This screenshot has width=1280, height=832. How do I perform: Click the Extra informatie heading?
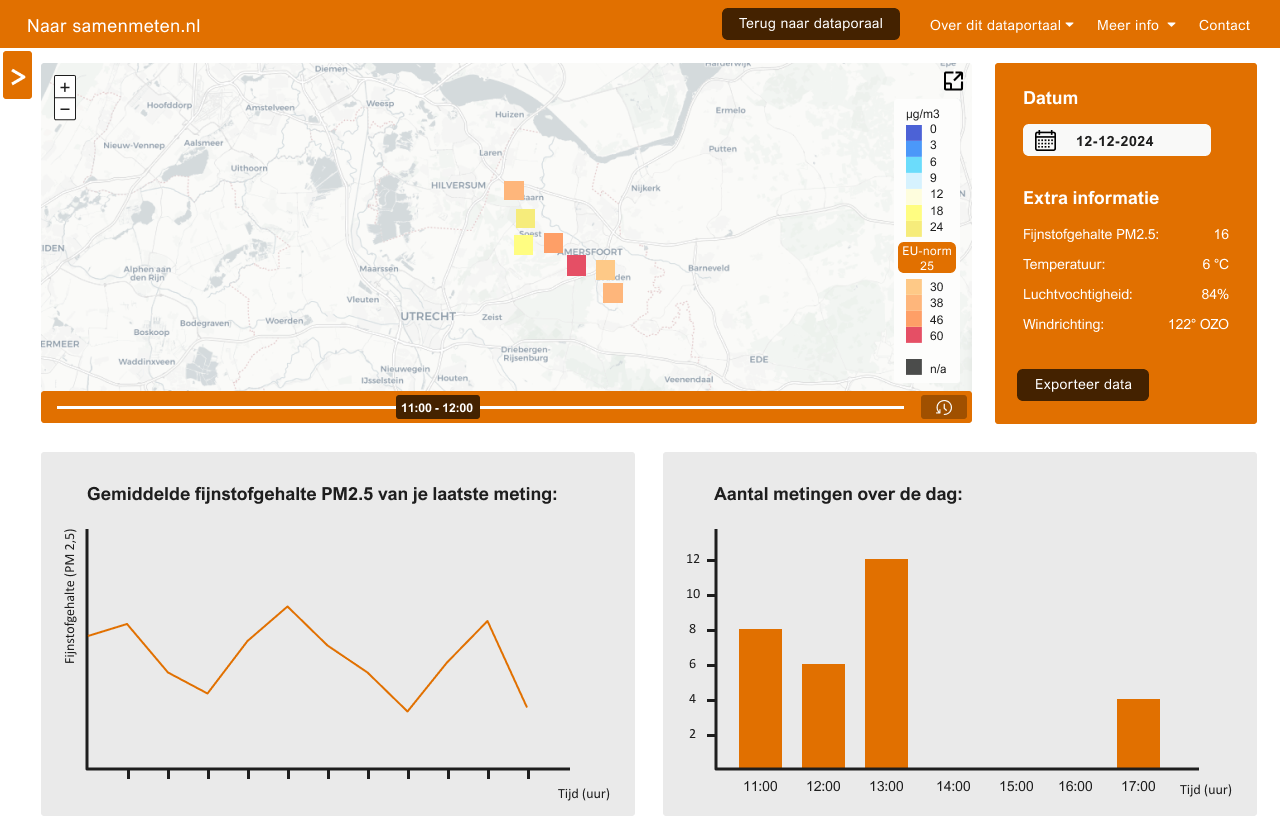pyautogui.click(x=1091, y=198)
